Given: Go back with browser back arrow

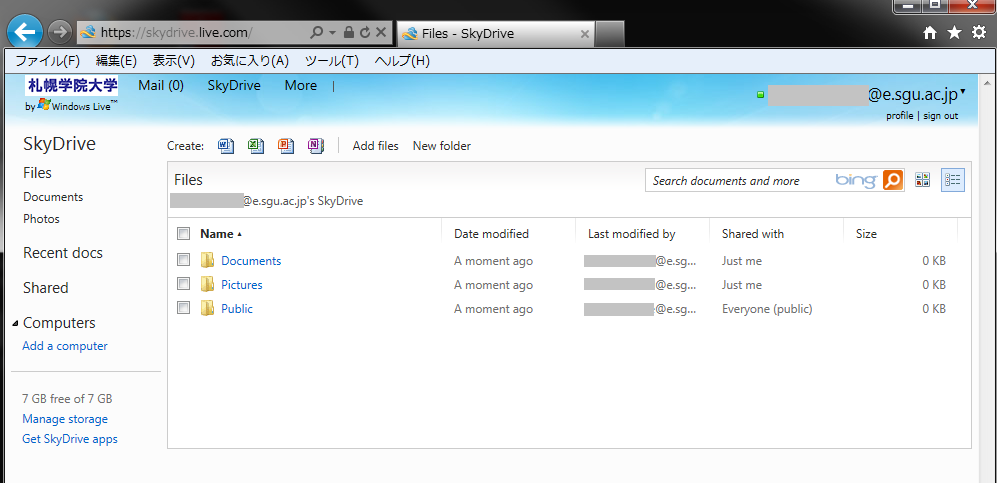Looking at the screenshot, I should pos(24,32).
